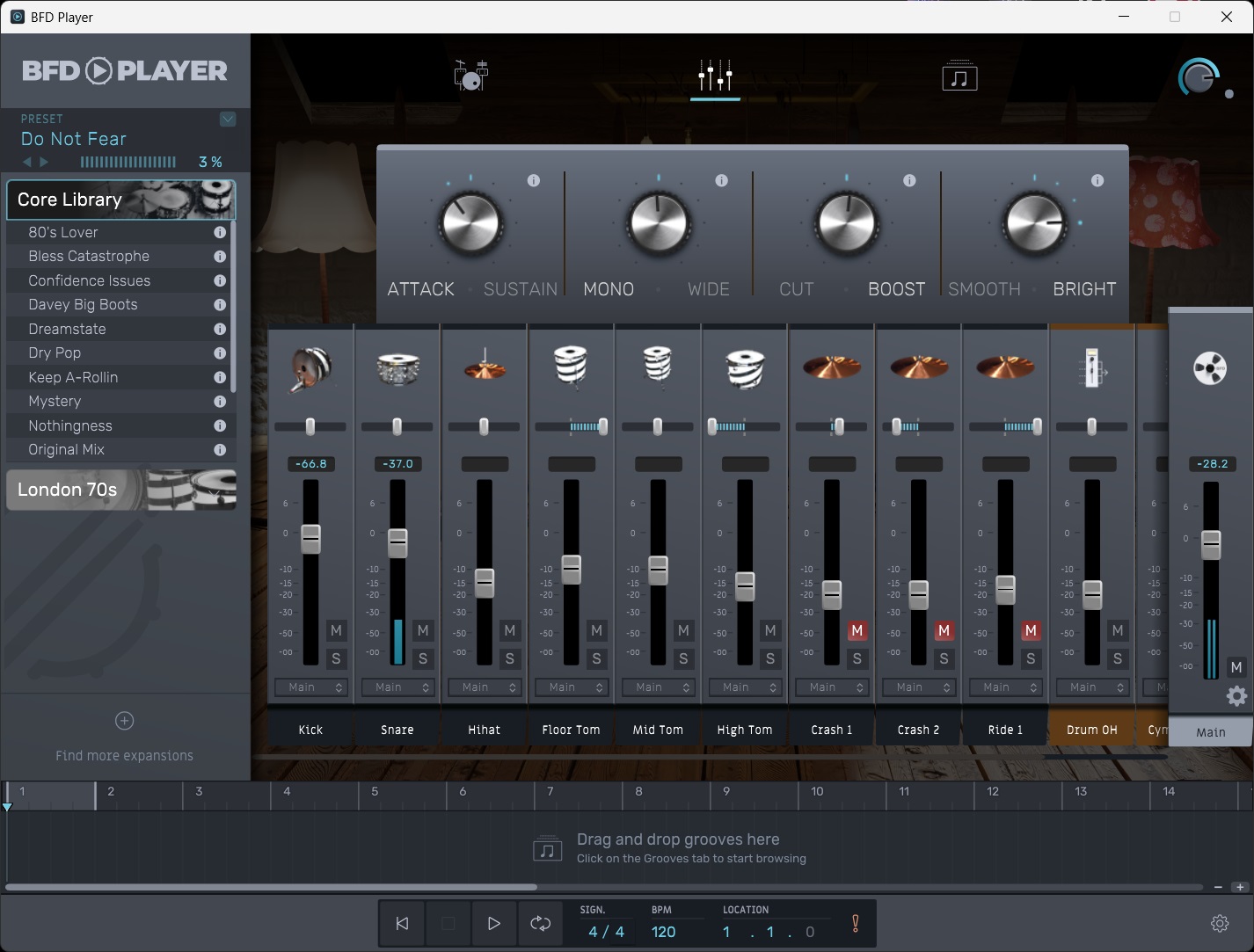This screenshot has height=952, width=1254.
Task: Click the Mid Tom volume fader handle
Action: point(658,570)
